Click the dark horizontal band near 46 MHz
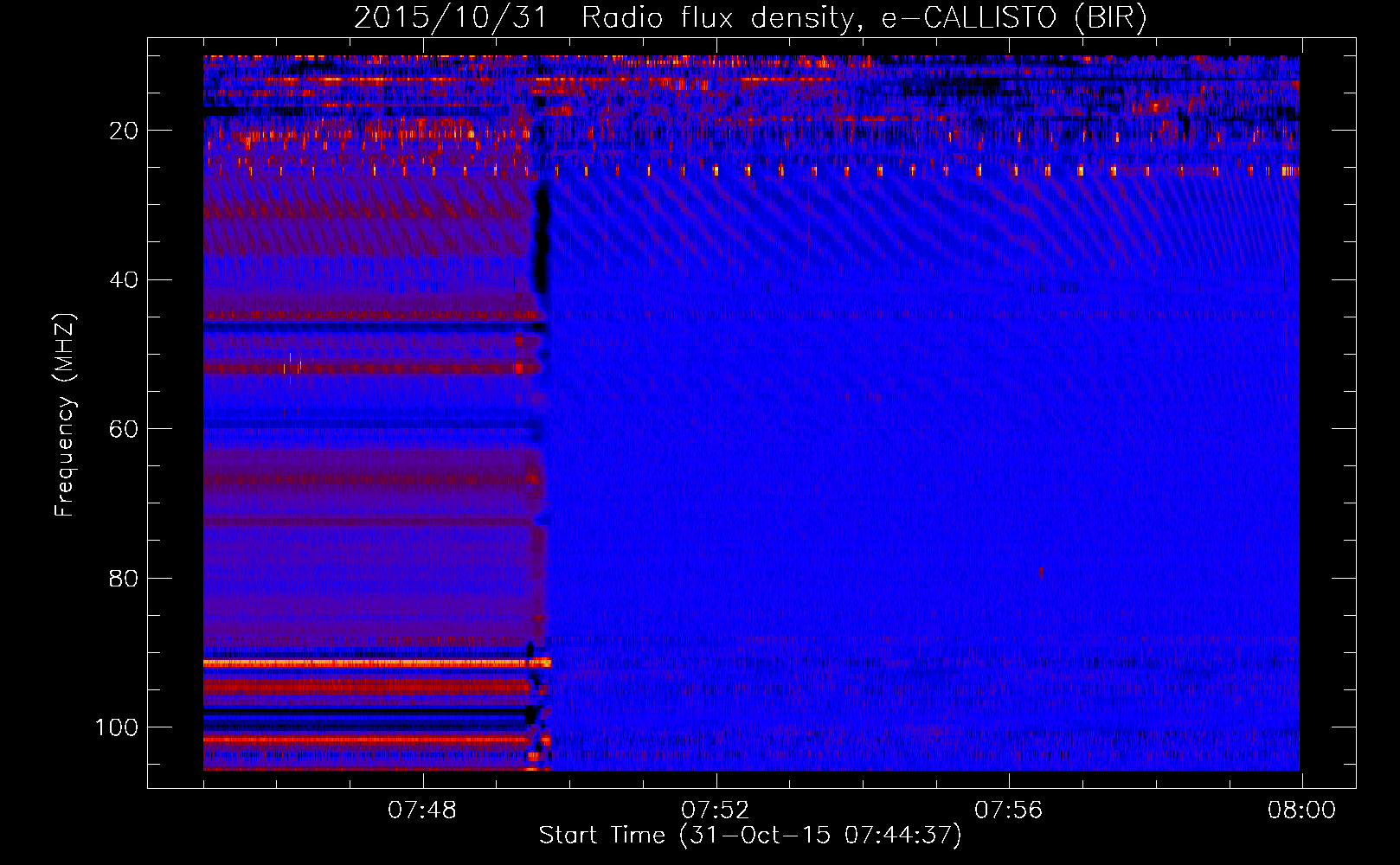The height and width of the screenshot is (865, 1400). click(363, 327)
